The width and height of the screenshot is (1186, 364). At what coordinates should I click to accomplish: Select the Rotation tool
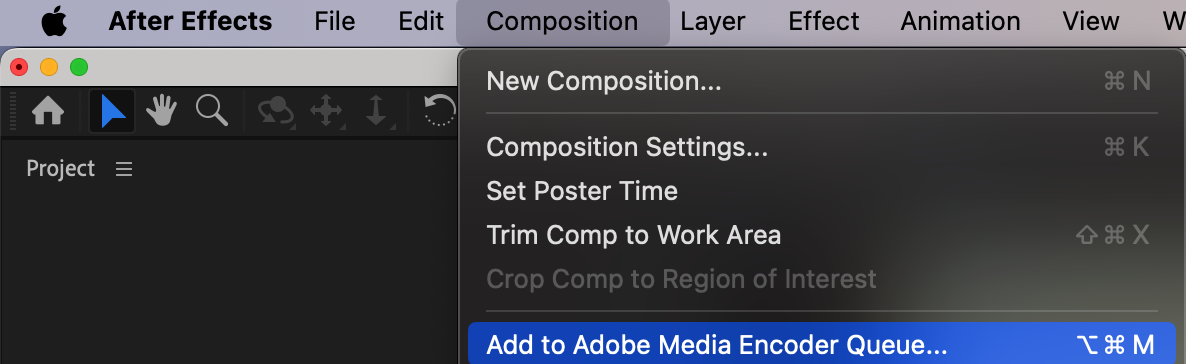tap(440, 111)
